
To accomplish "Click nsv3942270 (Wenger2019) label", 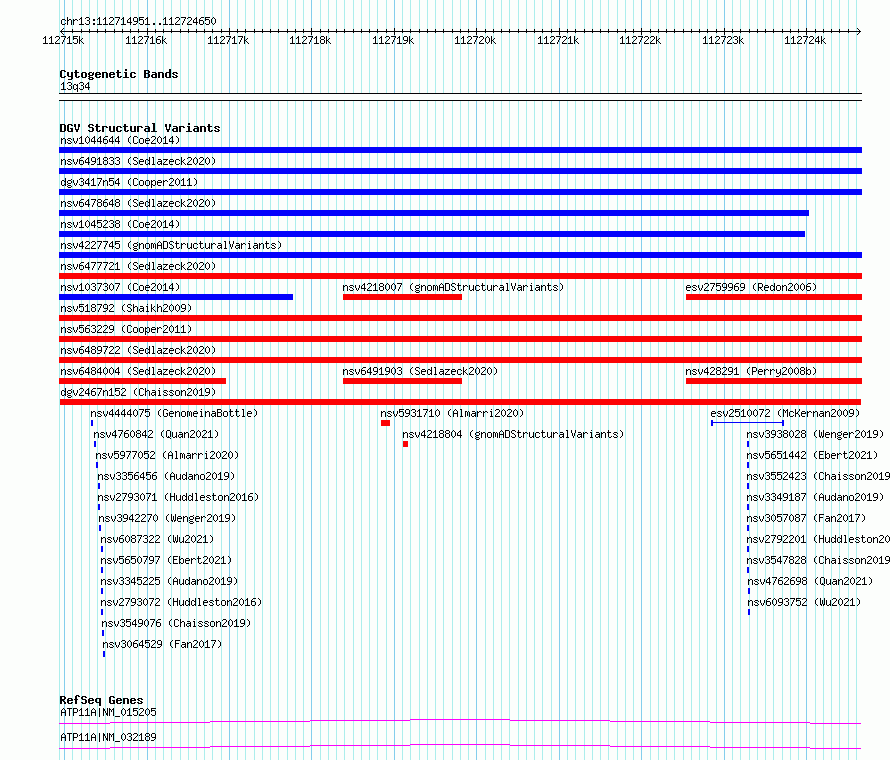I will pyautogui.click(x=167, y=518).
